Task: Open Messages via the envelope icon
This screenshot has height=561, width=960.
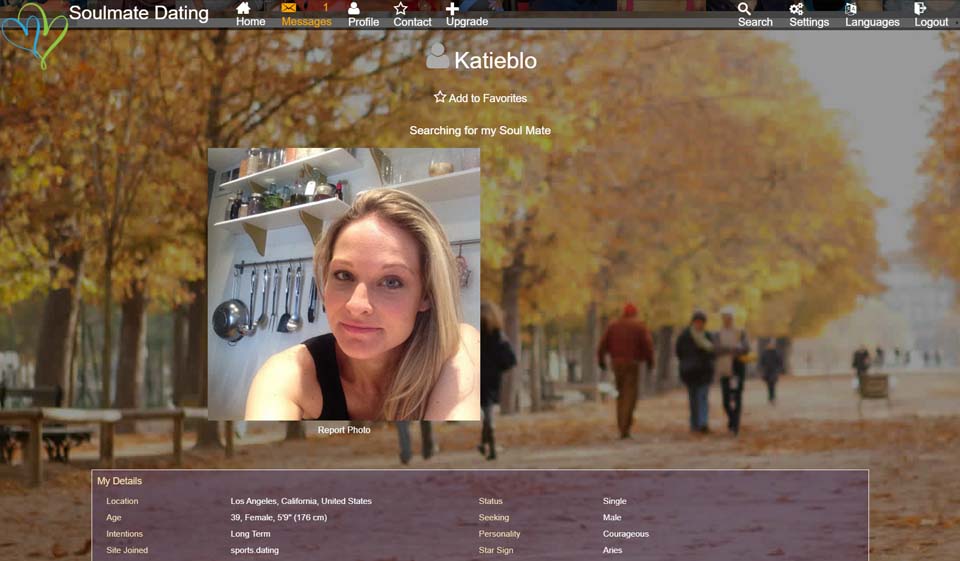Action: [x=289, y=8]
